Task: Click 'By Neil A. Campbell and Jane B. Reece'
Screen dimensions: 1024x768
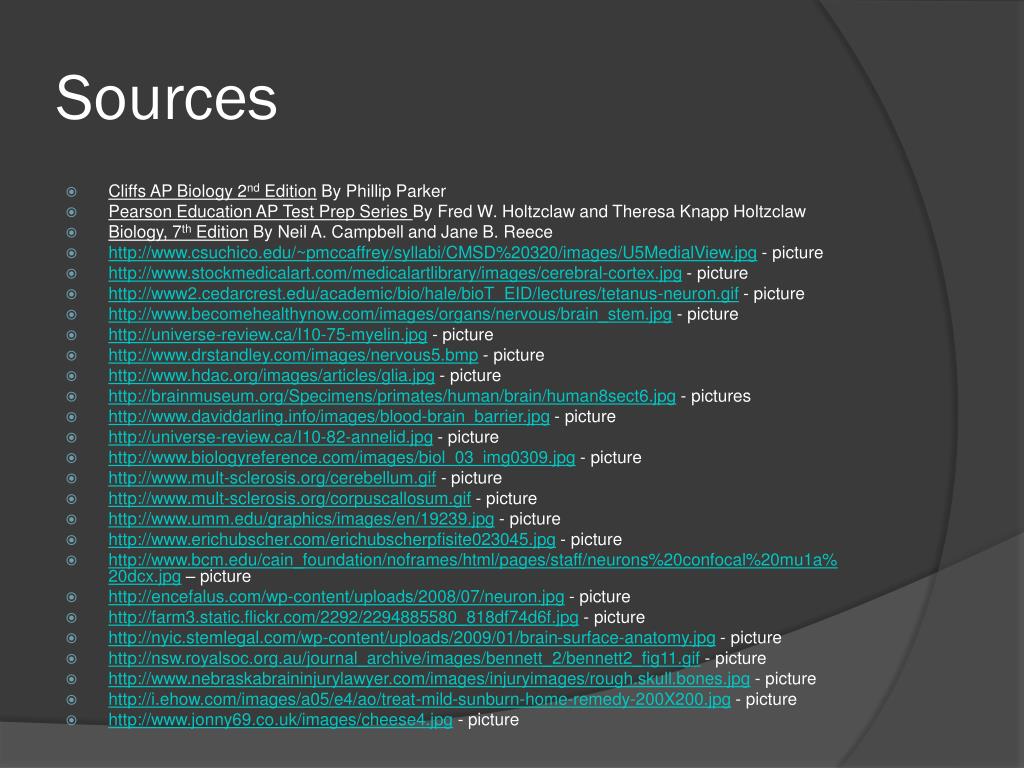Action: tap(403, 232)
